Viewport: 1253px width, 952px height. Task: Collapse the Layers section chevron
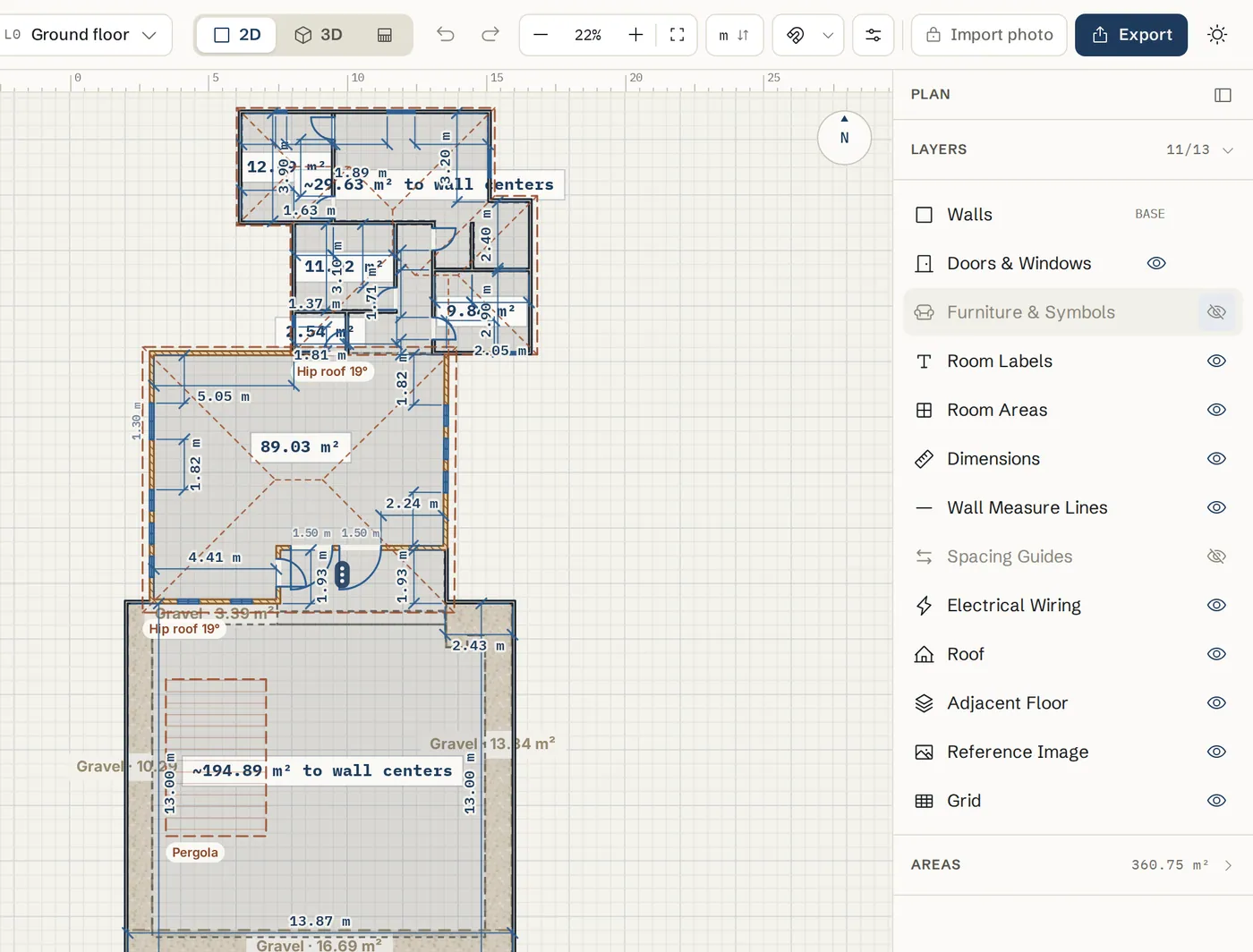click(1228, 150)
